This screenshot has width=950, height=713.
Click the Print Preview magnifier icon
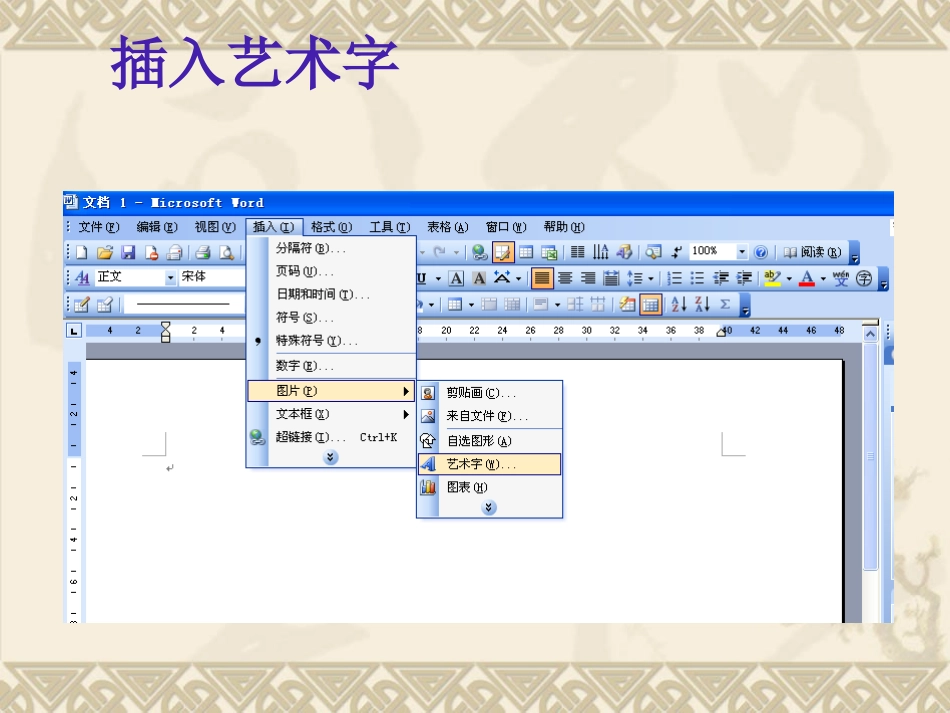[227, 252]
